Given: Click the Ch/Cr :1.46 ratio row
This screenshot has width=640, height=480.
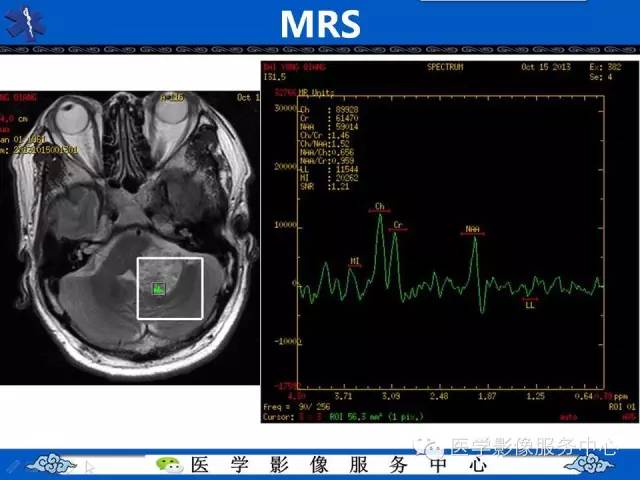Looking at the screenshot, I should [324, 136].
